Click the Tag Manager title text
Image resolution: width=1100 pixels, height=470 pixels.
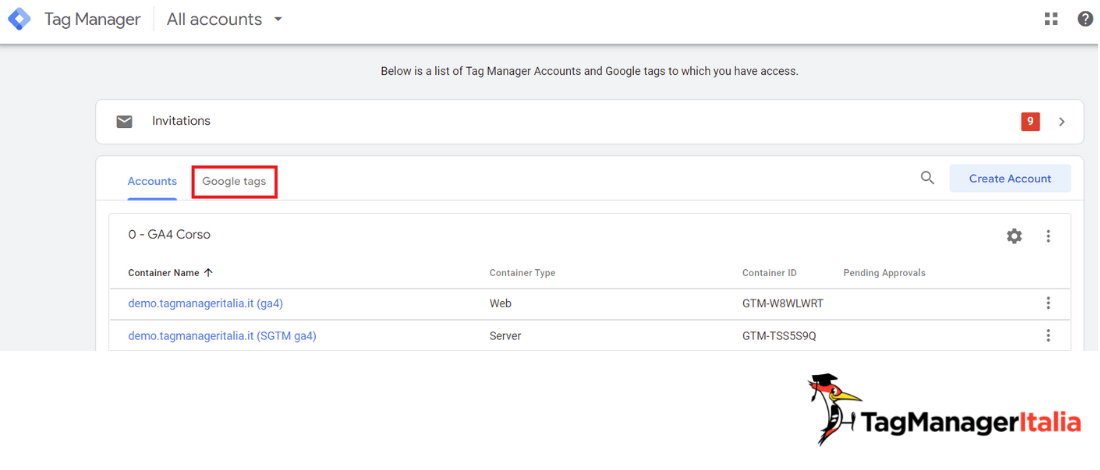point(93,20)
